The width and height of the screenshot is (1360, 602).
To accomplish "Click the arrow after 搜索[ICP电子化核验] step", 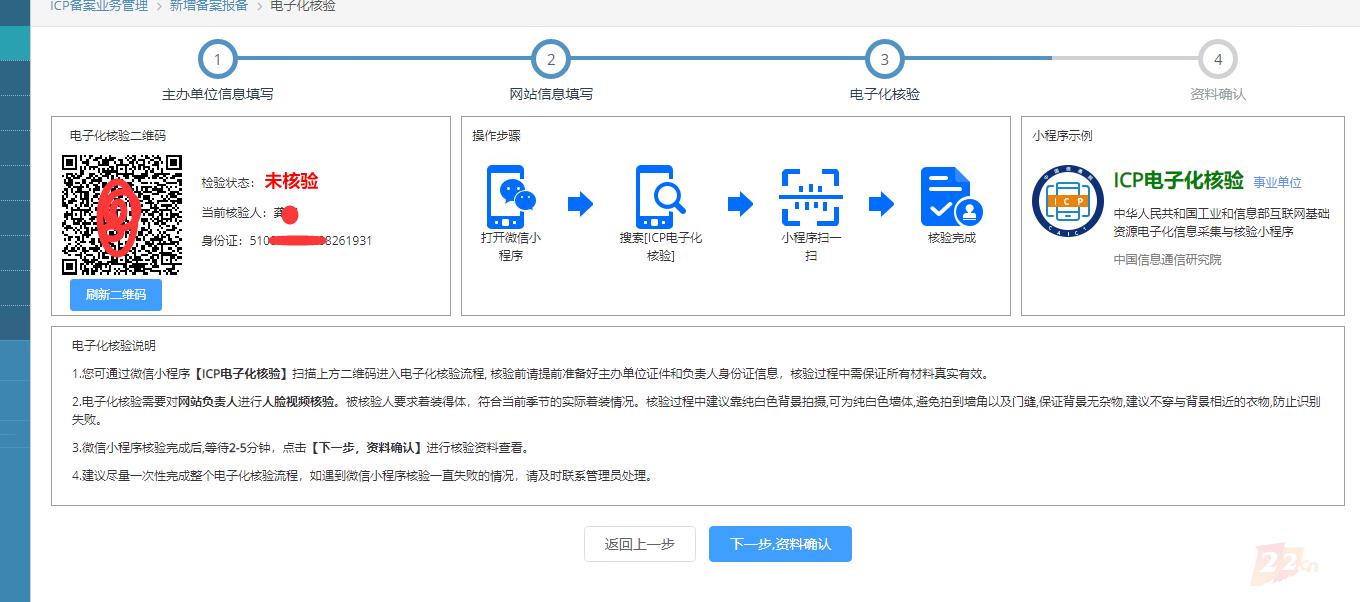I will tap(738, 203).
